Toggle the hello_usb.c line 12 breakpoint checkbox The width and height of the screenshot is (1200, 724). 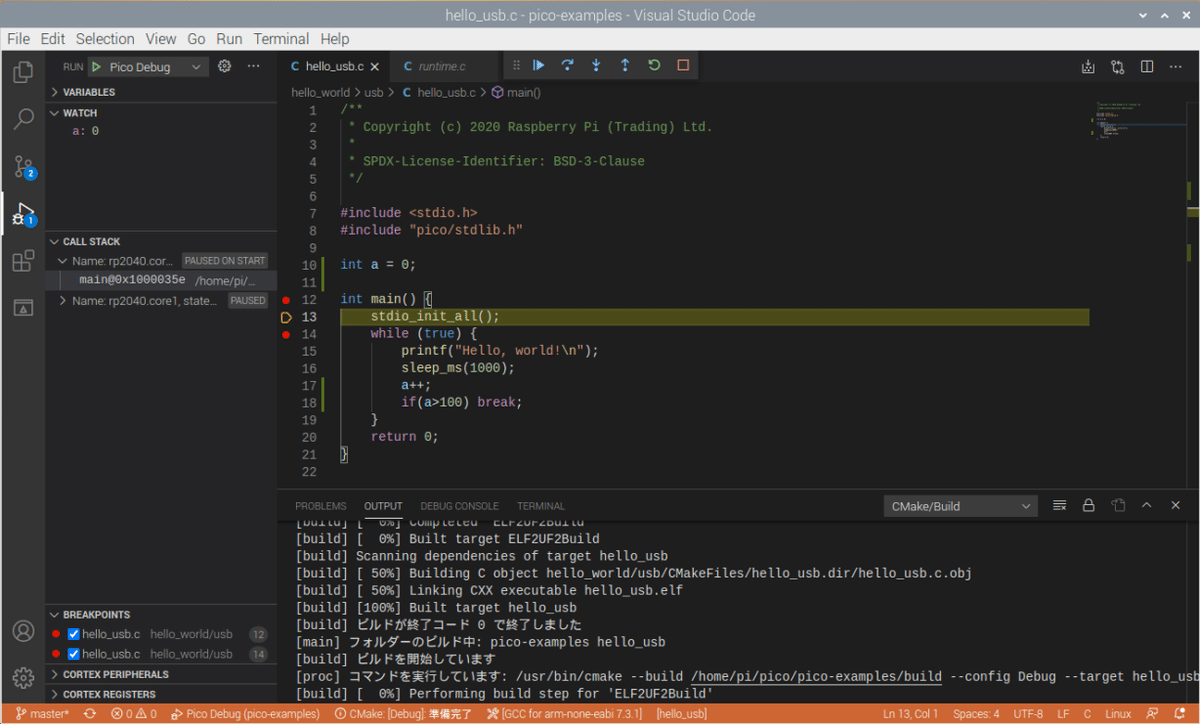pyautogui.click(x=73, y=634)
